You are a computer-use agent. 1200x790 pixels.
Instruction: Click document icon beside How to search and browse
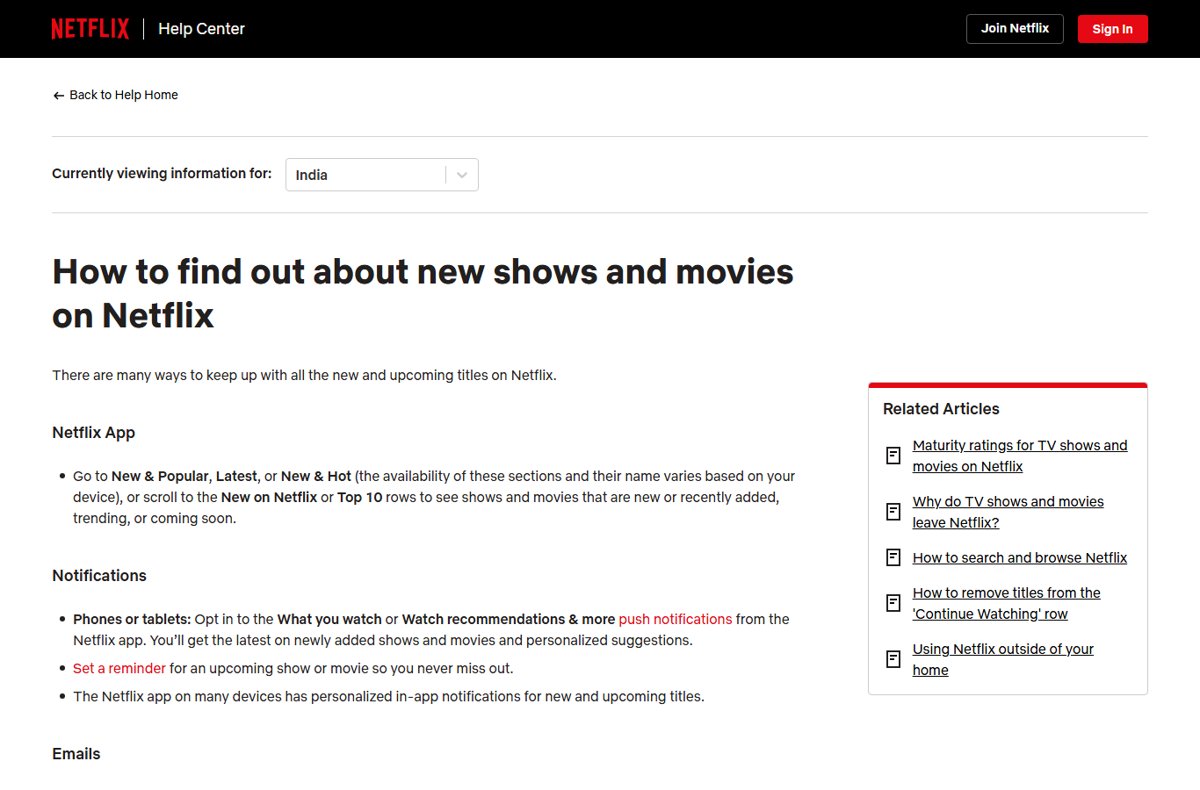click(x=893, y=558)
